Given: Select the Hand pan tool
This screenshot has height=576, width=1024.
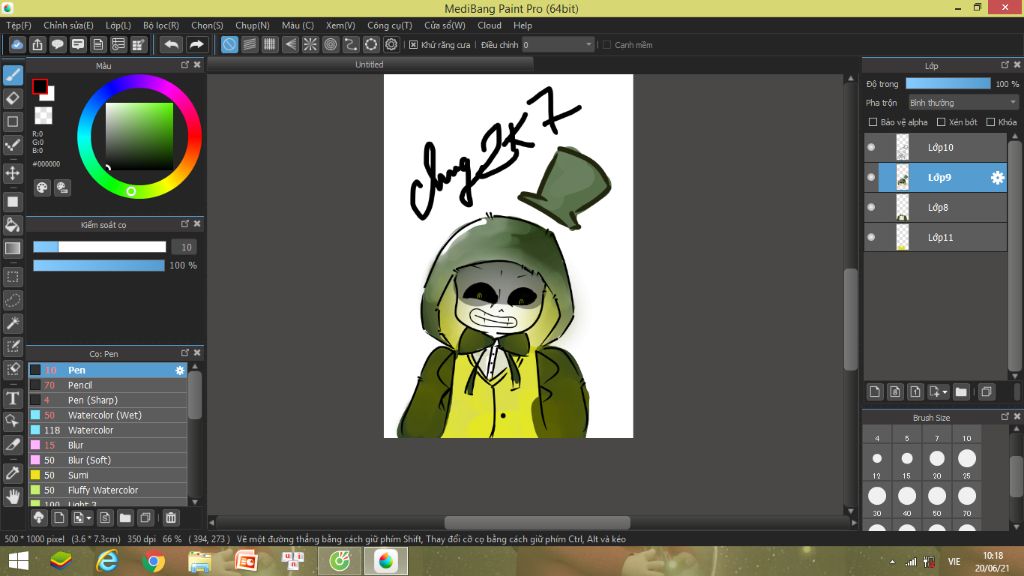Looking at the screenshot, I should click(x=12, y=497).
